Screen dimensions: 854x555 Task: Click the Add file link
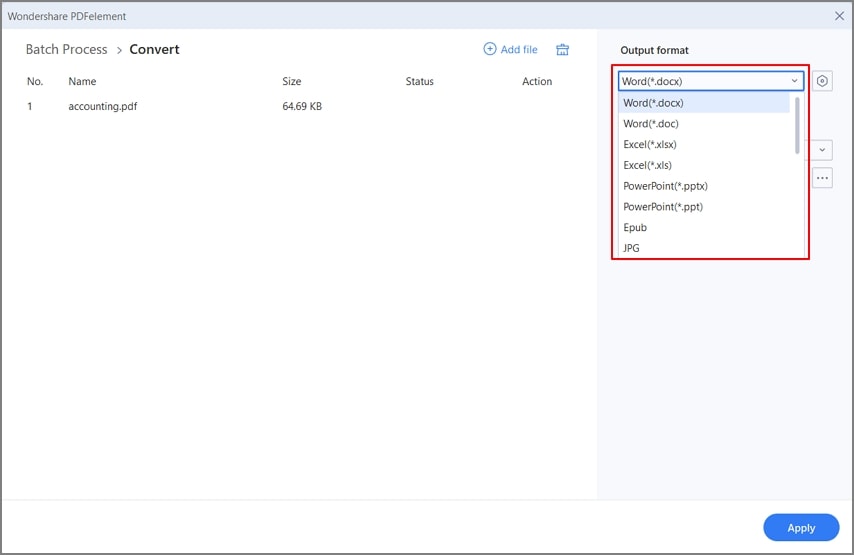point(518,50)
